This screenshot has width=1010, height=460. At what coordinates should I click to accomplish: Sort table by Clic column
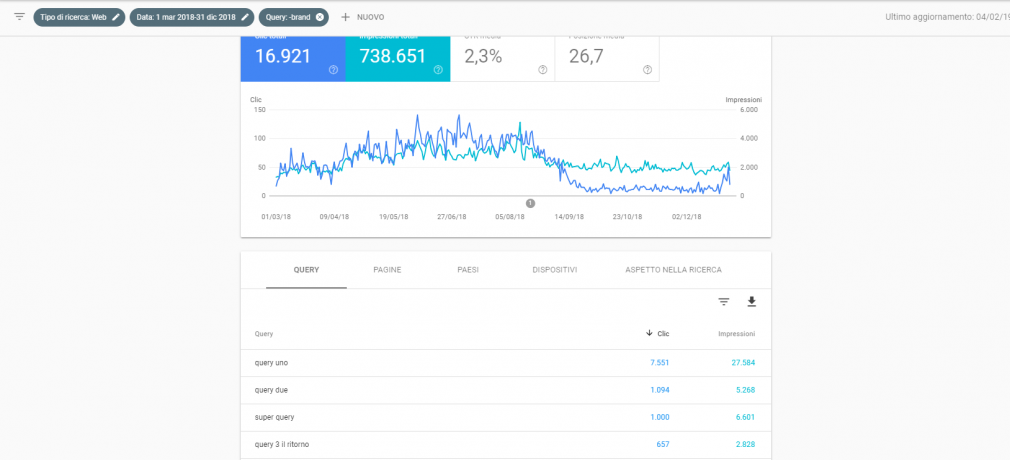click(658, 334)
